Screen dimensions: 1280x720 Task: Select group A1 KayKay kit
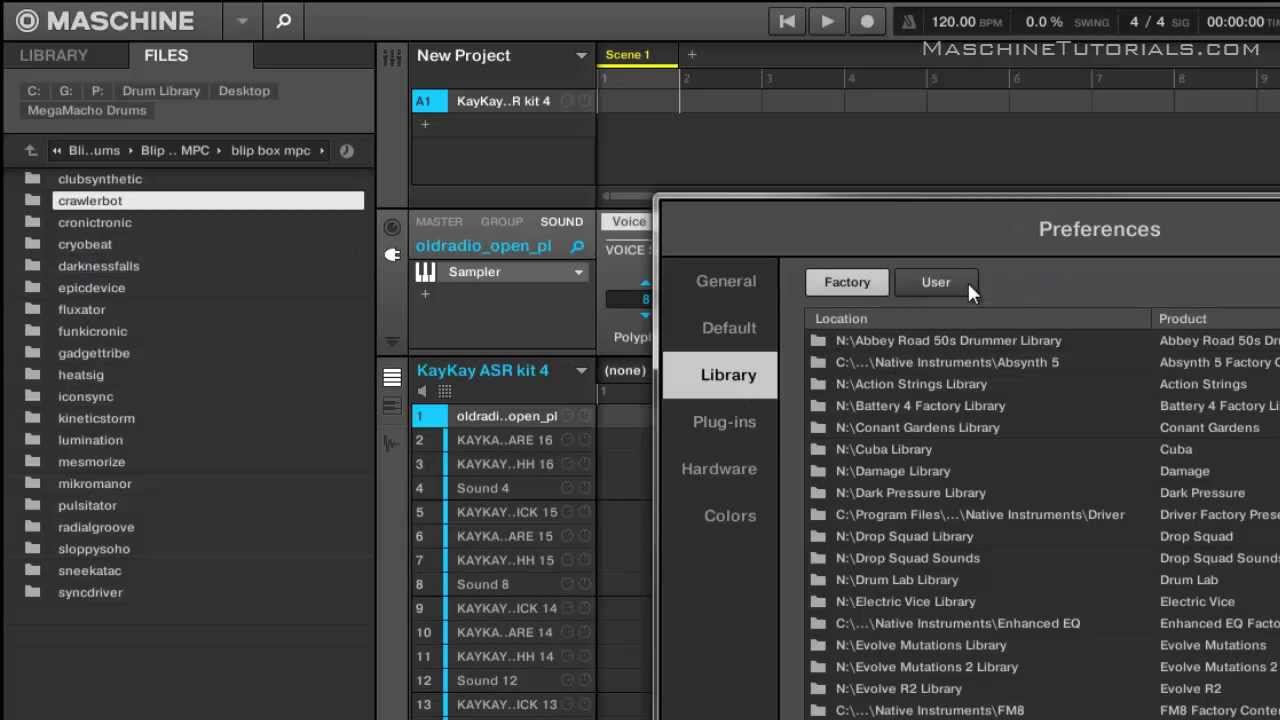click(x=503, y=101)
